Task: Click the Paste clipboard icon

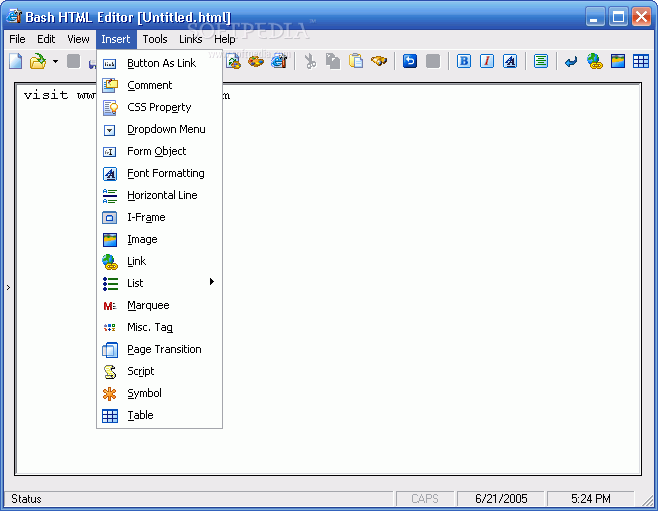Action: tap(356, 61)
